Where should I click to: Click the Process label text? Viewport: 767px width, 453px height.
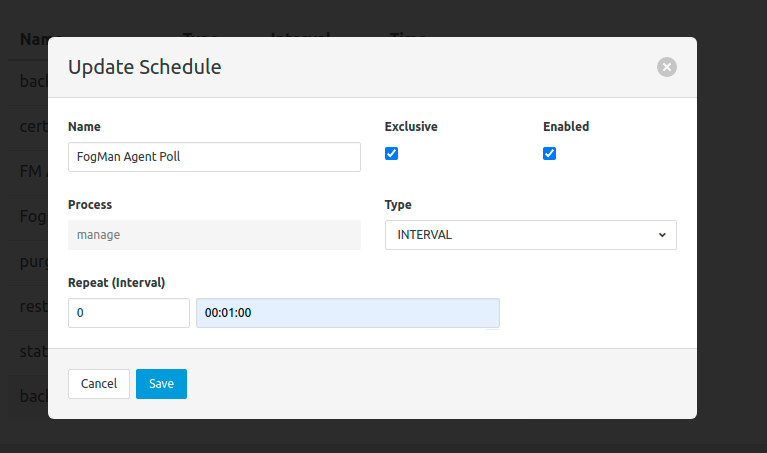(x=90, y=205)
